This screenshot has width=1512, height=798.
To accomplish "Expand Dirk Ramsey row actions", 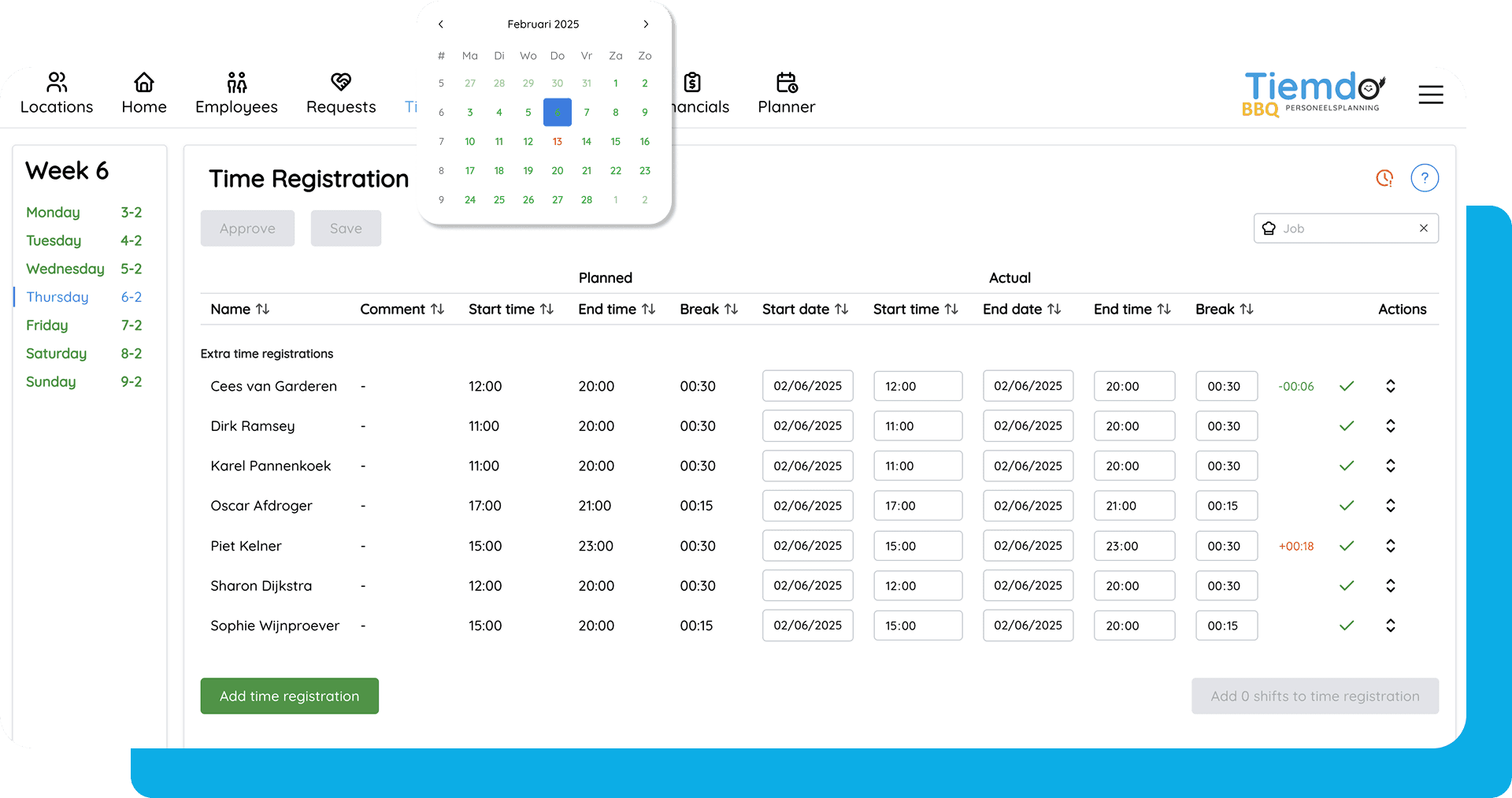I will click(x=1390, y=426).
